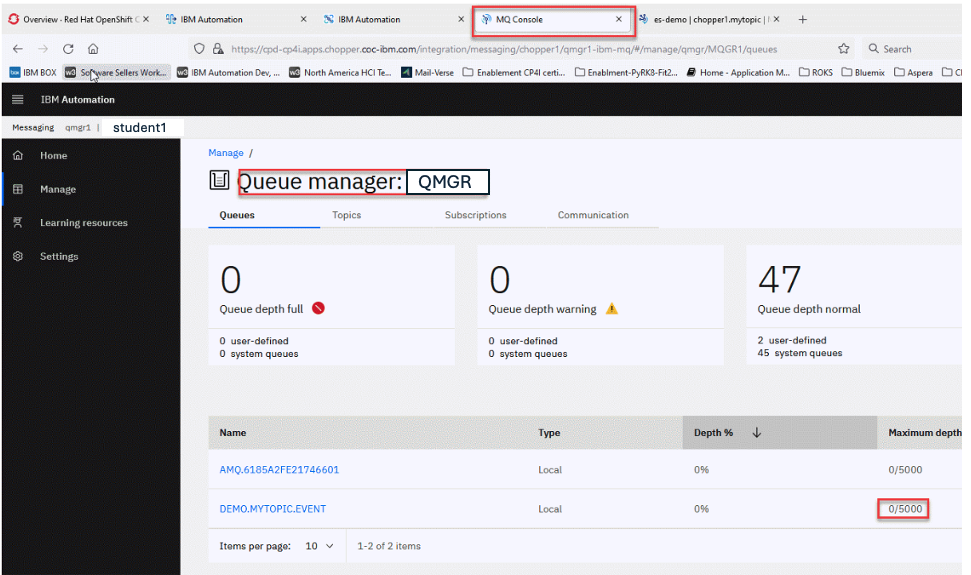Open the Items per page dropdown
Screen dimensions: 971x575
pyautogui.click(x=319, y=546)
